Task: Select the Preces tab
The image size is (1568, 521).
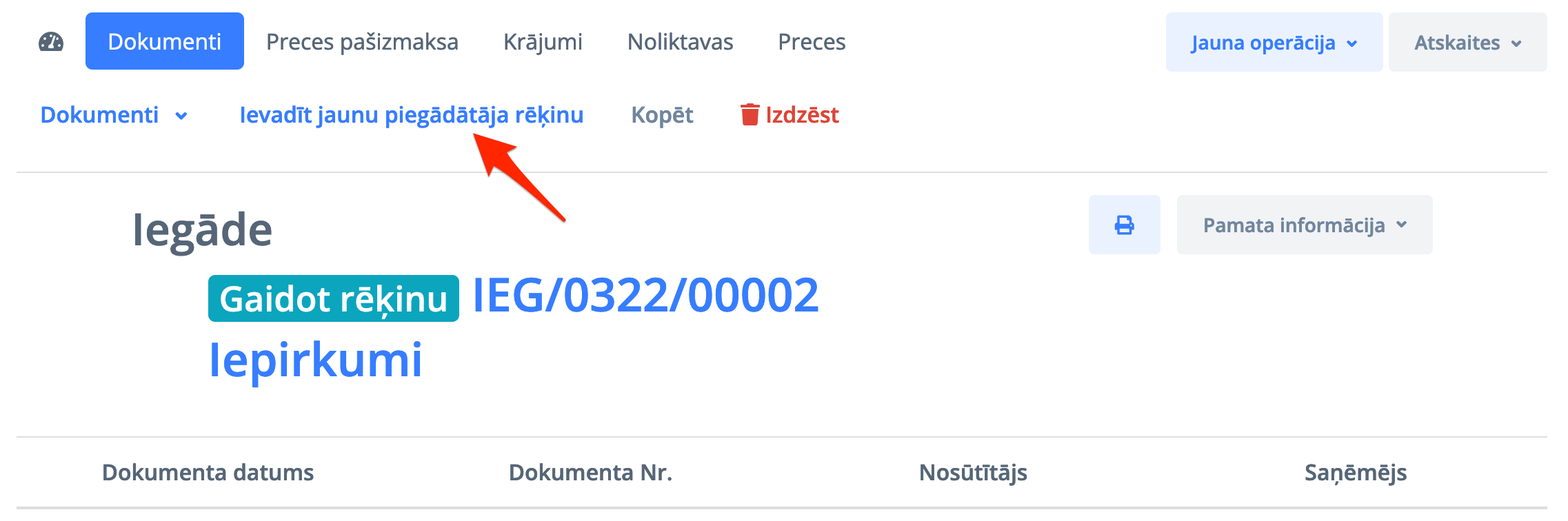Action: coord(812,42)
